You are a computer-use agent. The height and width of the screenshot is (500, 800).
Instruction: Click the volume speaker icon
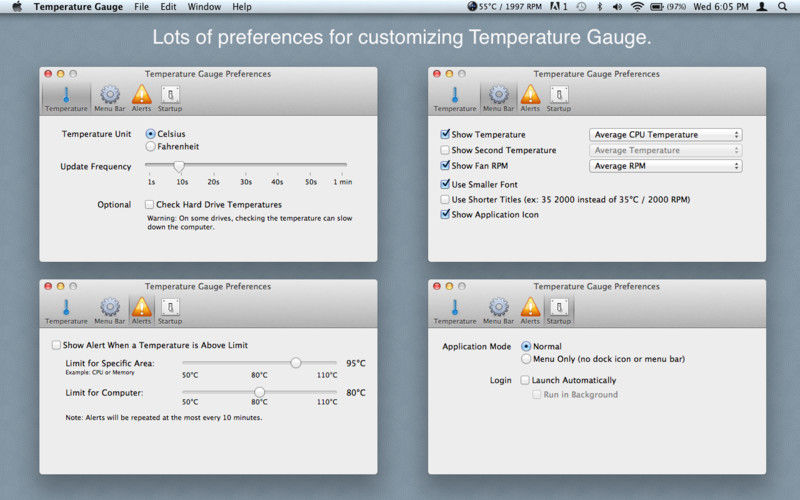(x=617, y=7)
